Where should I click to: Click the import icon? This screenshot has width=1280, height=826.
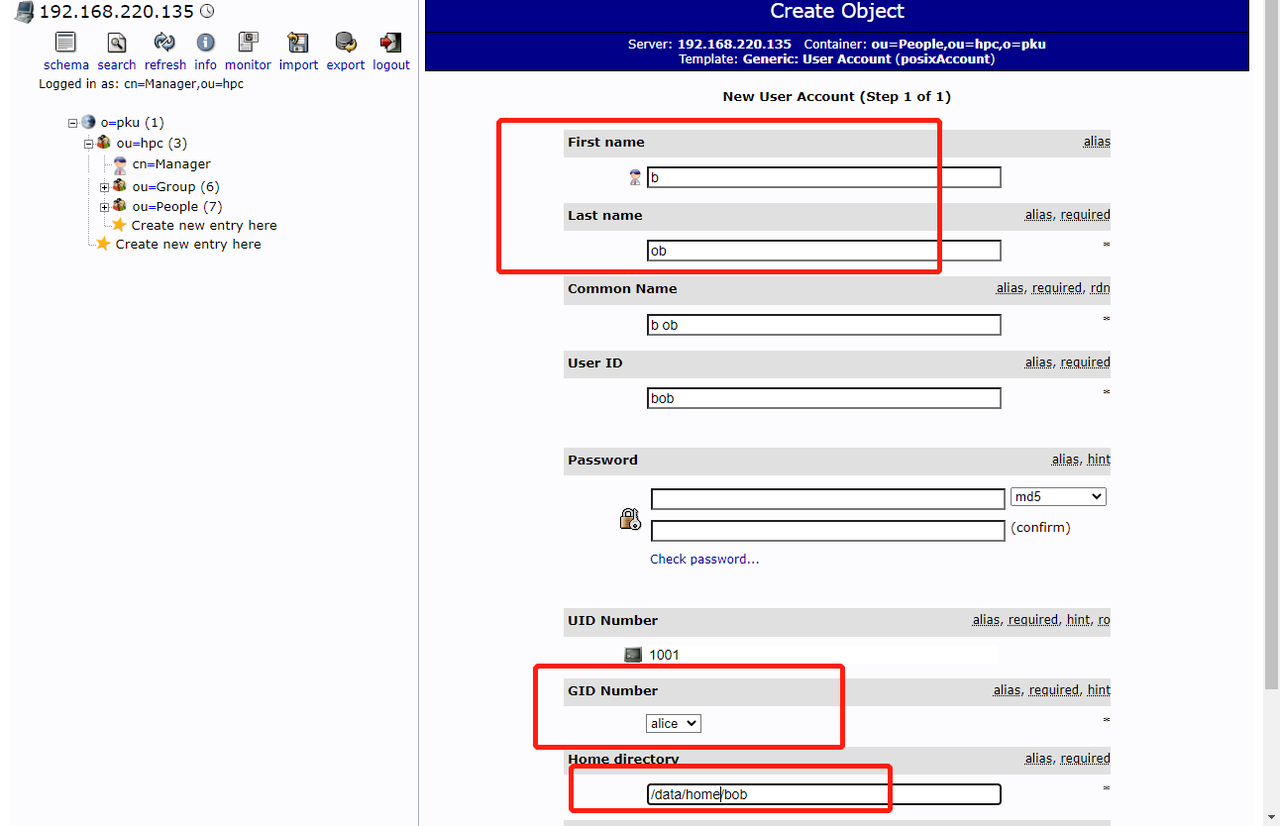click(x=298, y=43)
